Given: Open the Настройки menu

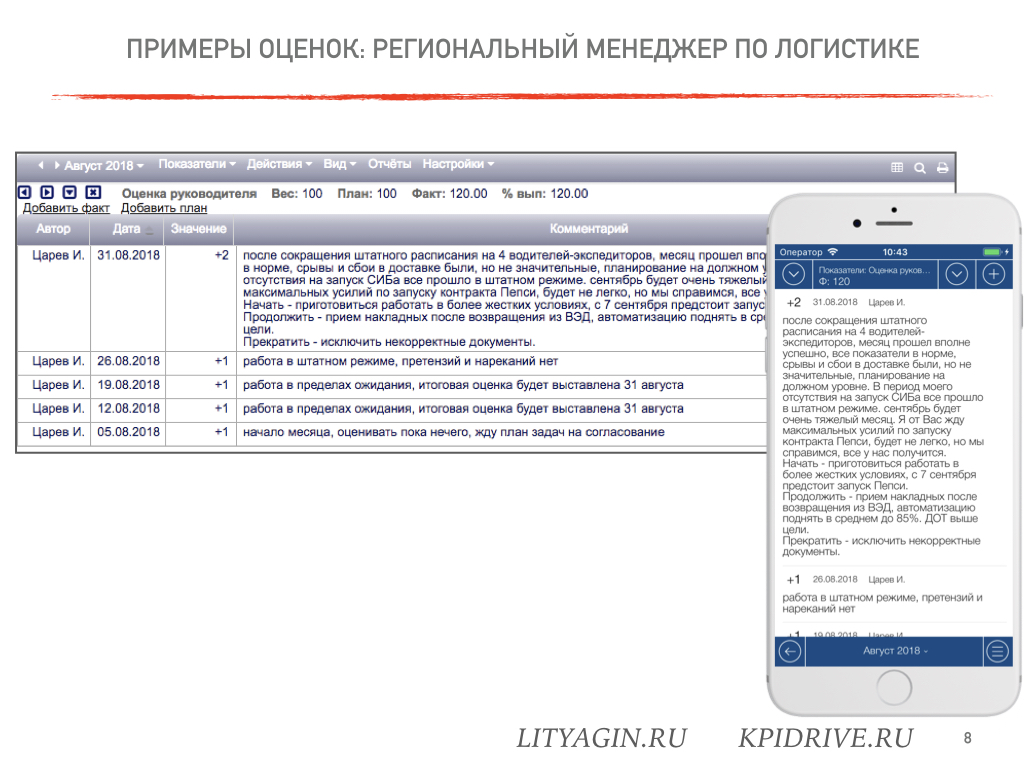Looking at the screenshot, I should point(458,164).
